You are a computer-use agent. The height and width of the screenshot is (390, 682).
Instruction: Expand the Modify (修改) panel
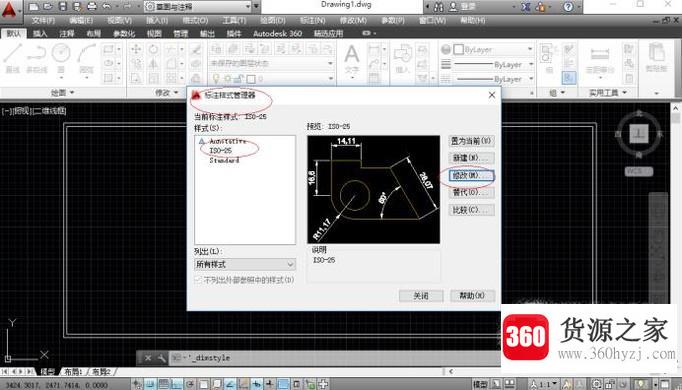pyautogui.click(x=167, y=93)
